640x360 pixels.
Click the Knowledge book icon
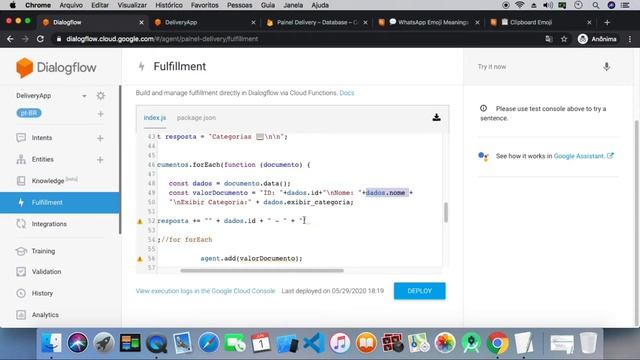21,181
